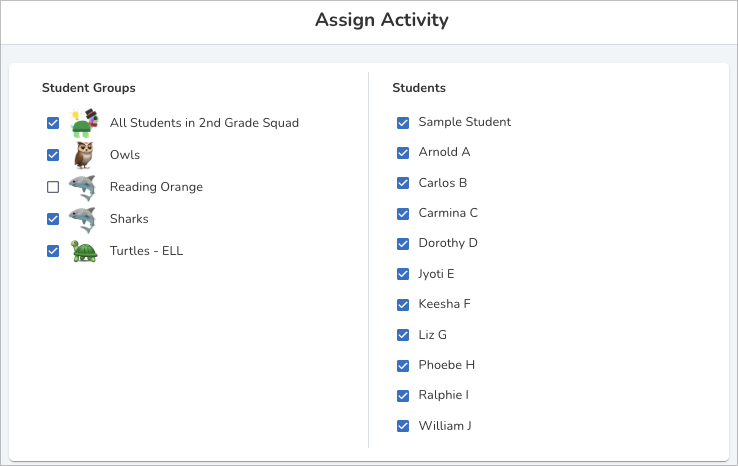Click the Liz G student name

tap(432, 334)
